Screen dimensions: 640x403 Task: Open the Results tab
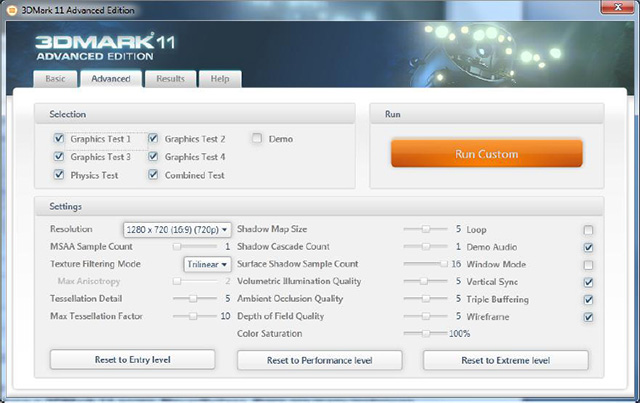pos(169,79)
